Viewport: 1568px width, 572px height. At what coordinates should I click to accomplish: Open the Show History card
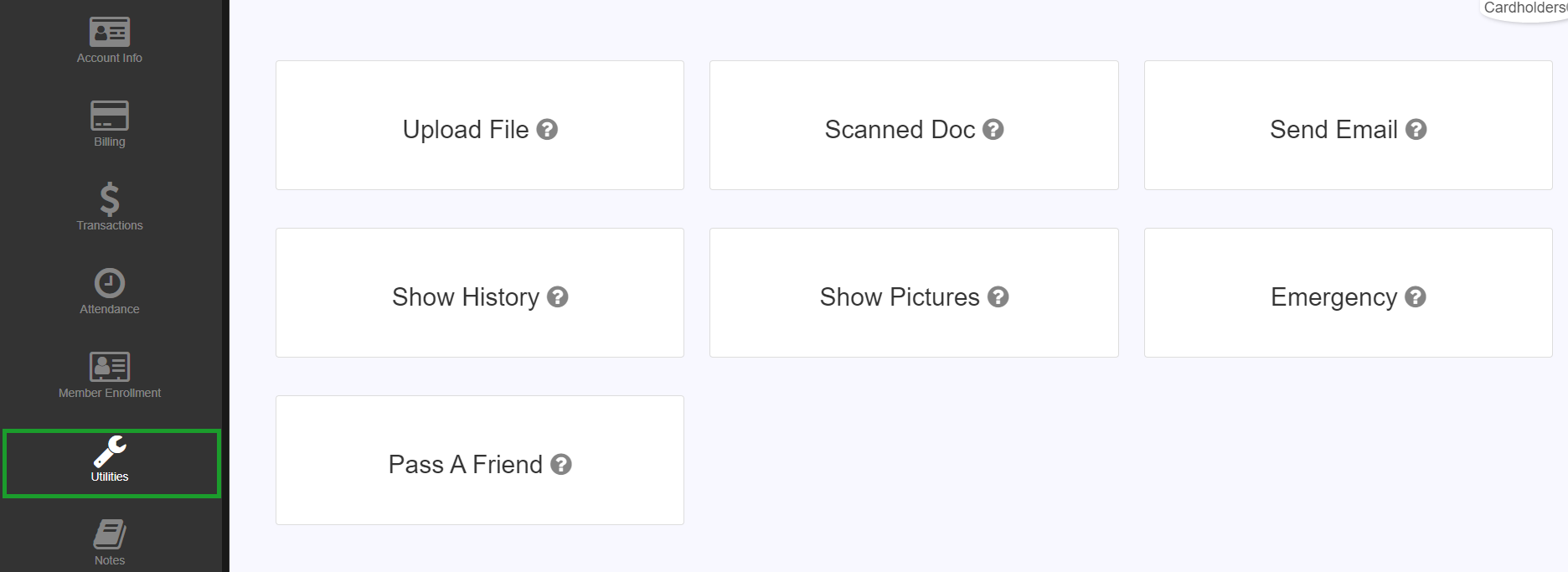tap(480, 293)
